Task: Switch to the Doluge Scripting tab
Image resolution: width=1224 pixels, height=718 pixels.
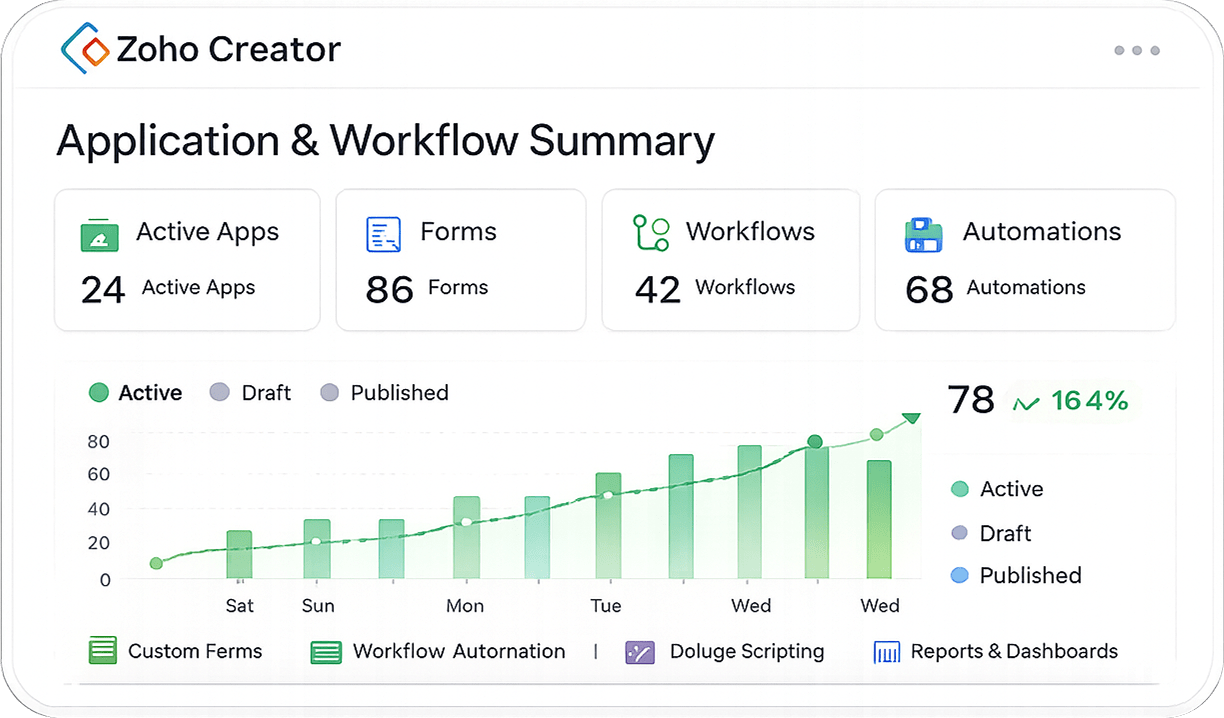Action: (x=725, y=652)
